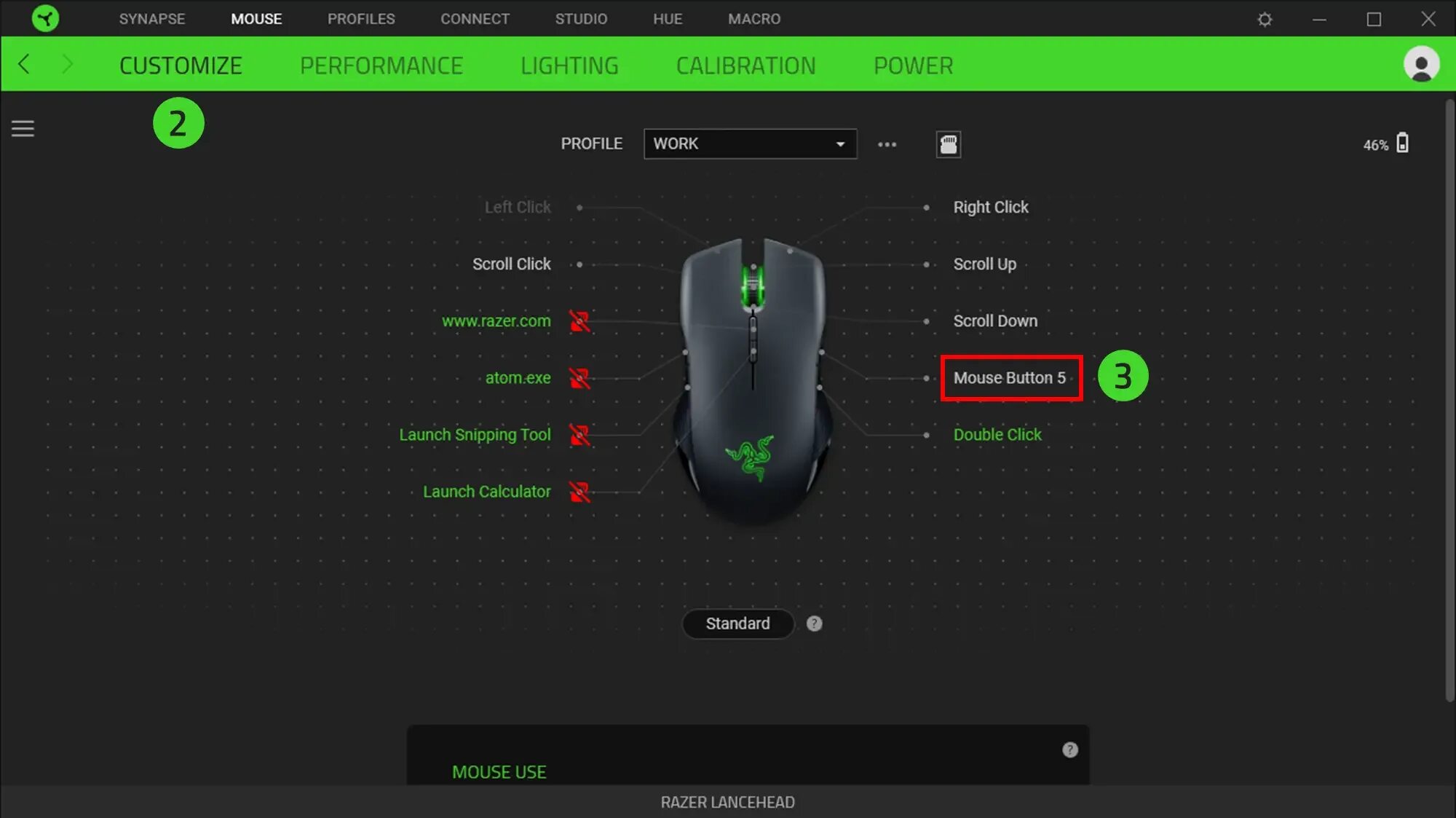This screenshot has width=1456, height=818.
Task: Click the battery status icon
Action: (1404, 143)
